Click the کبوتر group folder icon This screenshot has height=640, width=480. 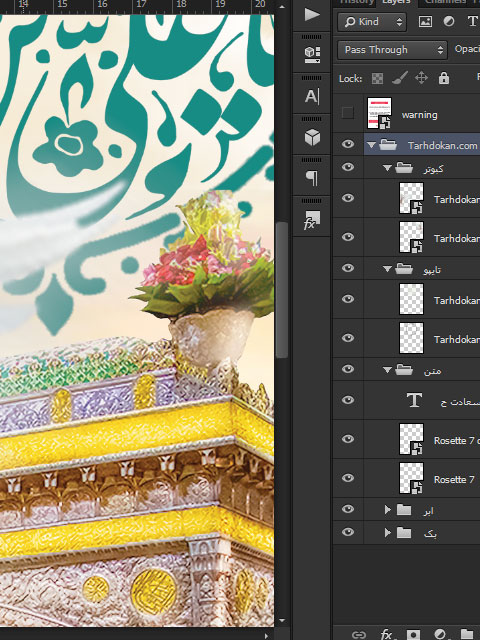click(404, 167)
